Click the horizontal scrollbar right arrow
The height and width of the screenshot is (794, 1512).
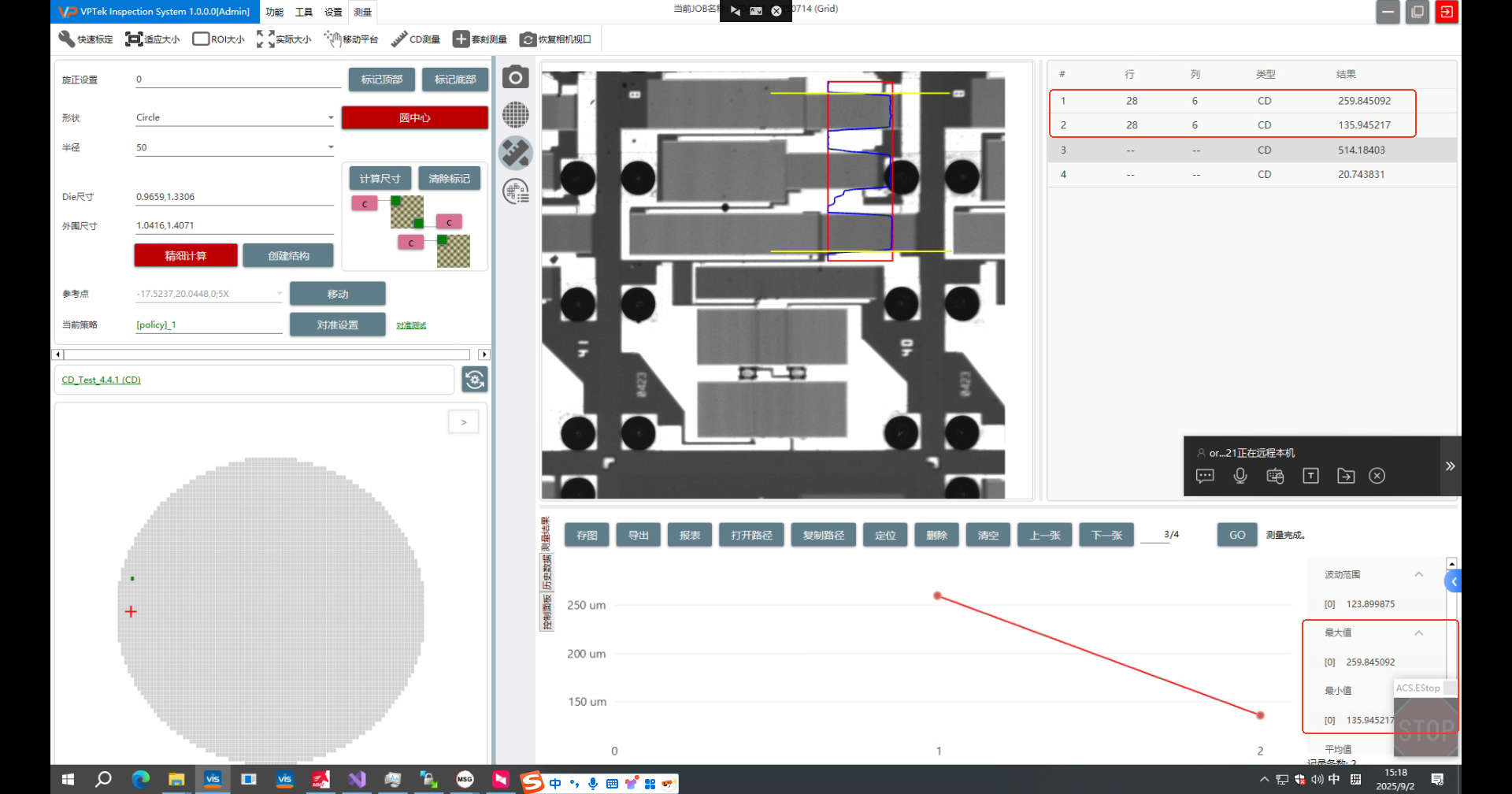point(484,354)
